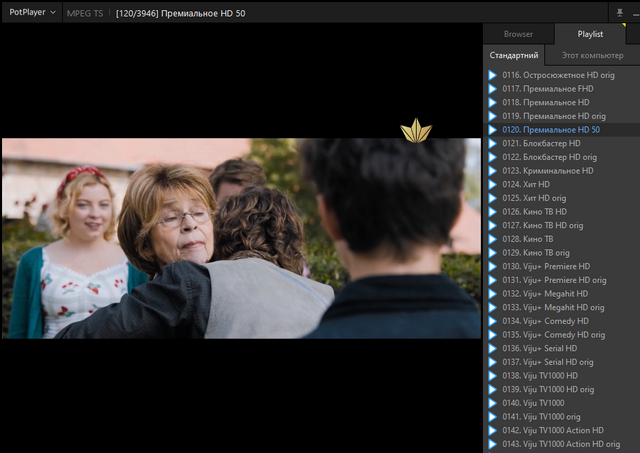Select playlist entry 0123. Криминальное HD
Image resolution: width=640 pixels, height=453 pixels.
click(x=562, y=171)
